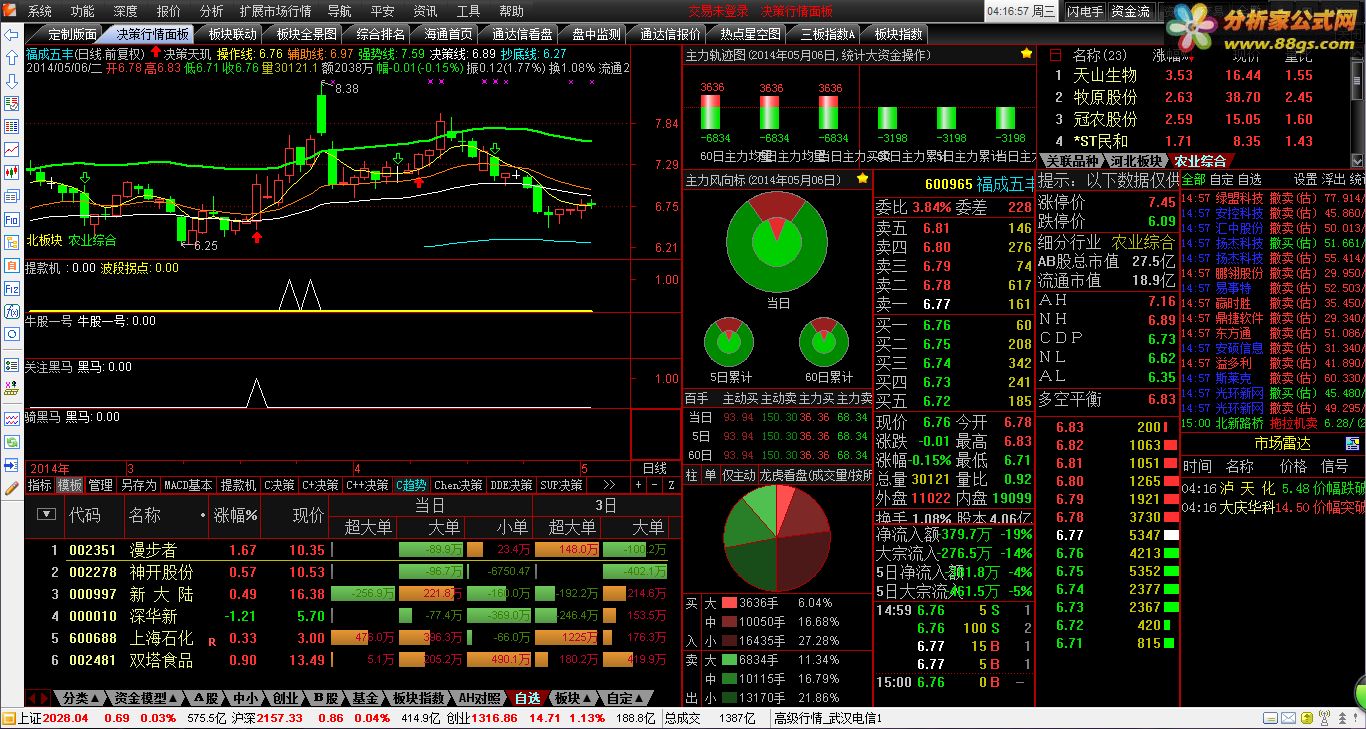This screenshot has height=729, width=1366.
Task: Click the minus zoom button in indicator bar
Action: pyautogui.click(x=654, y=485)
